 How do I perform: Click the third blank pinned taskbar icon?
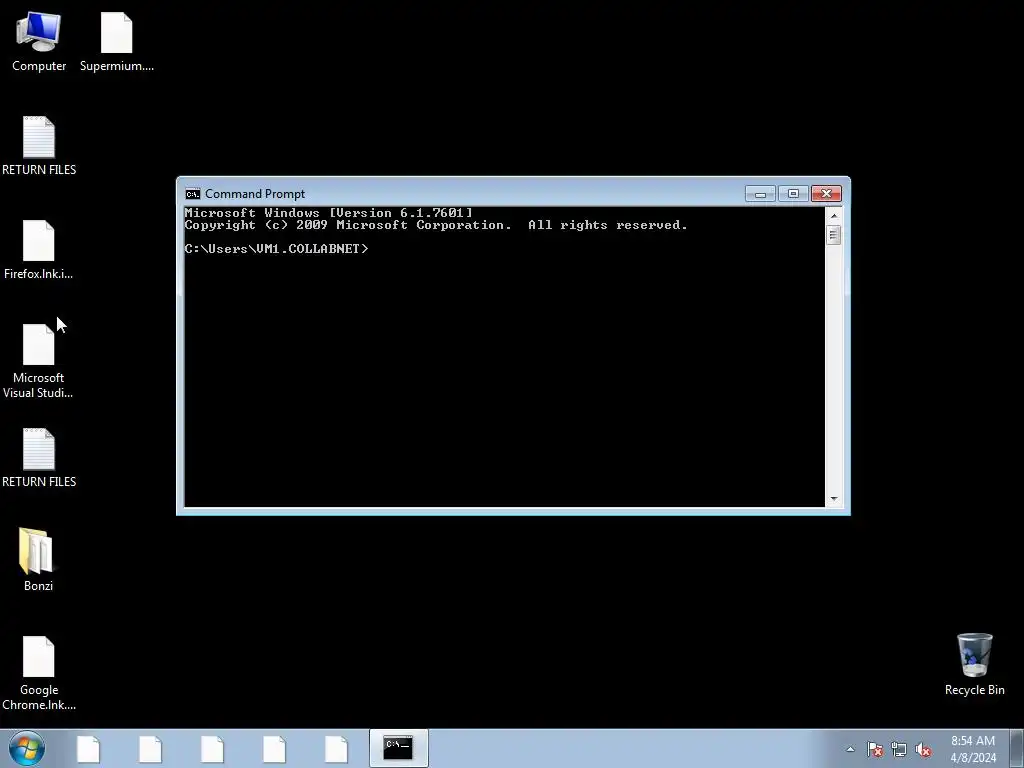[x=212, y=749]
